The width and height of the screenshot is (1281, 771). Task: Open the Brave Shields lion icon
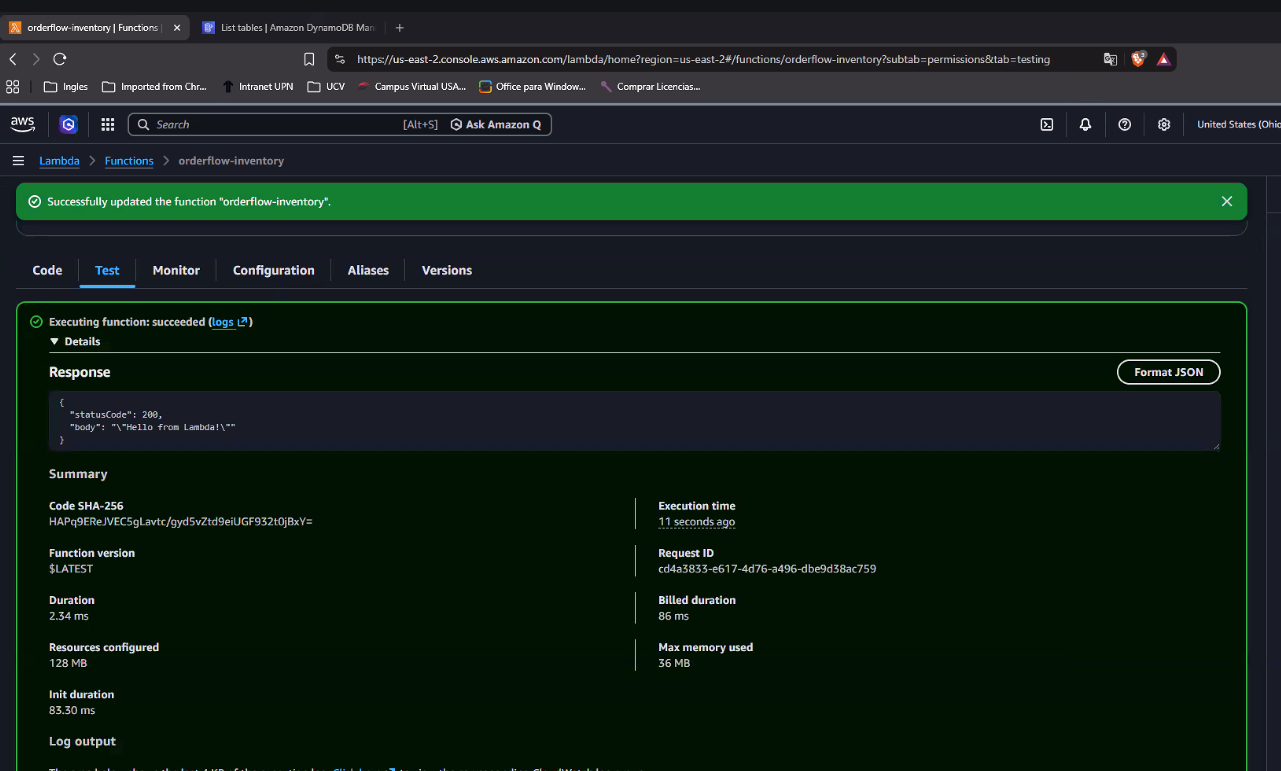tap(1138, 59)
